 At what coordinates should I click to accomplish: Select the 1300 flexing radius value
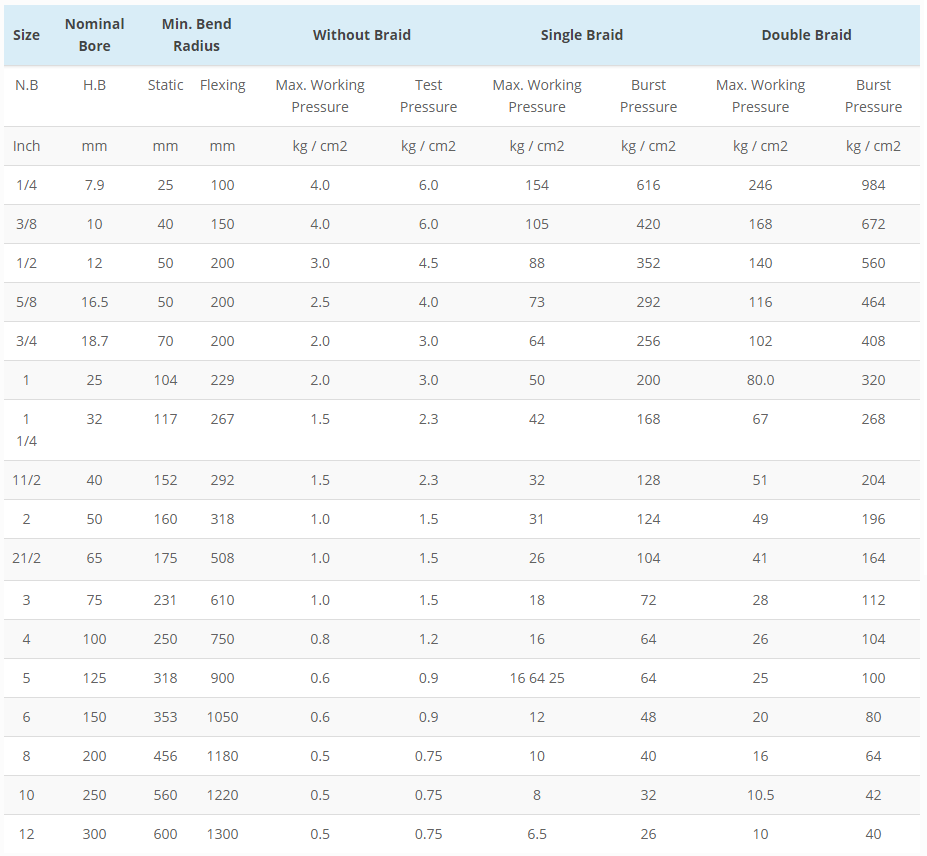[222, 834]
